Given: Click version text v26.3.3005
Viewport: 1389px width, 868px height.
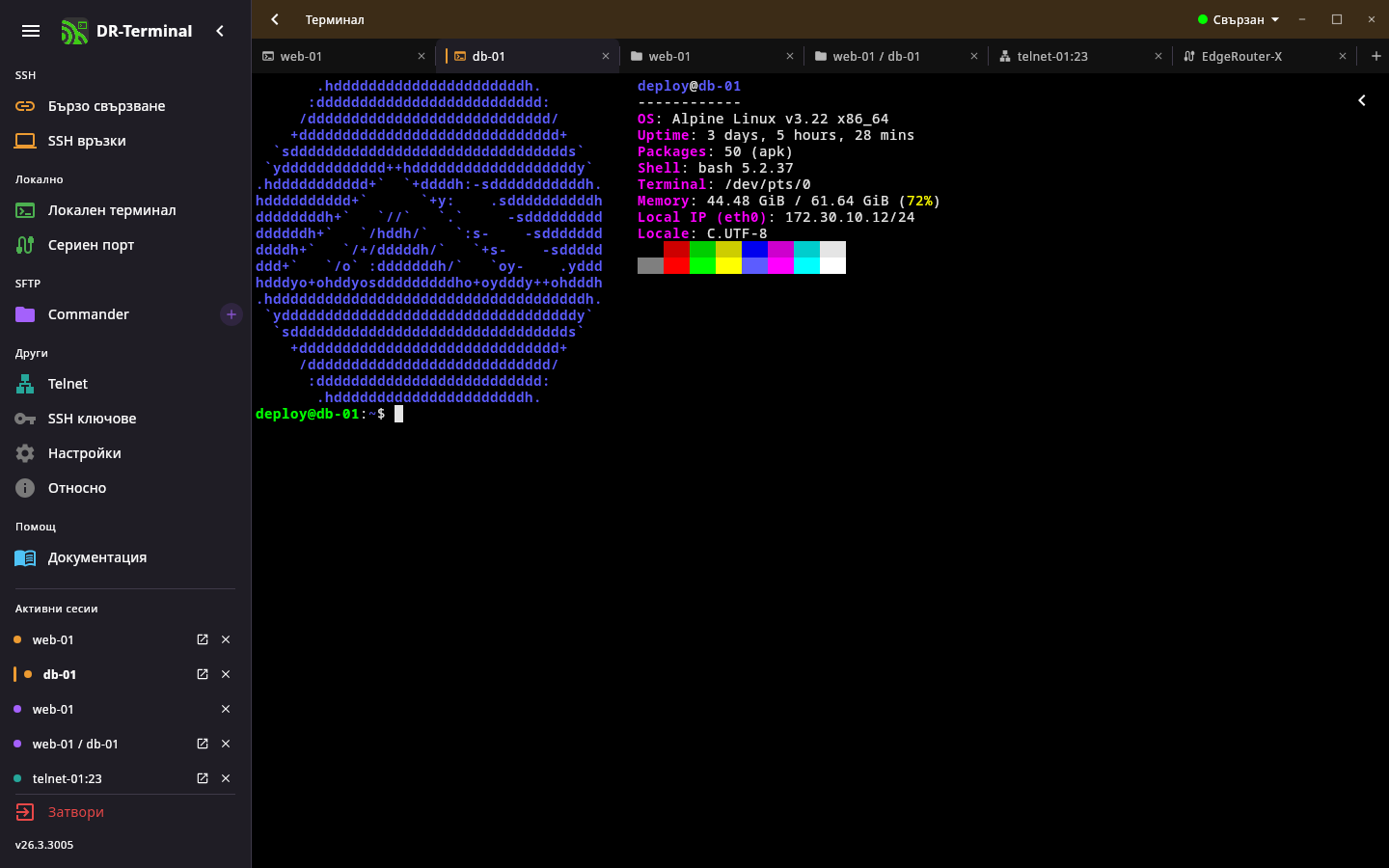Looking at the screenshot, I should 44,845.
